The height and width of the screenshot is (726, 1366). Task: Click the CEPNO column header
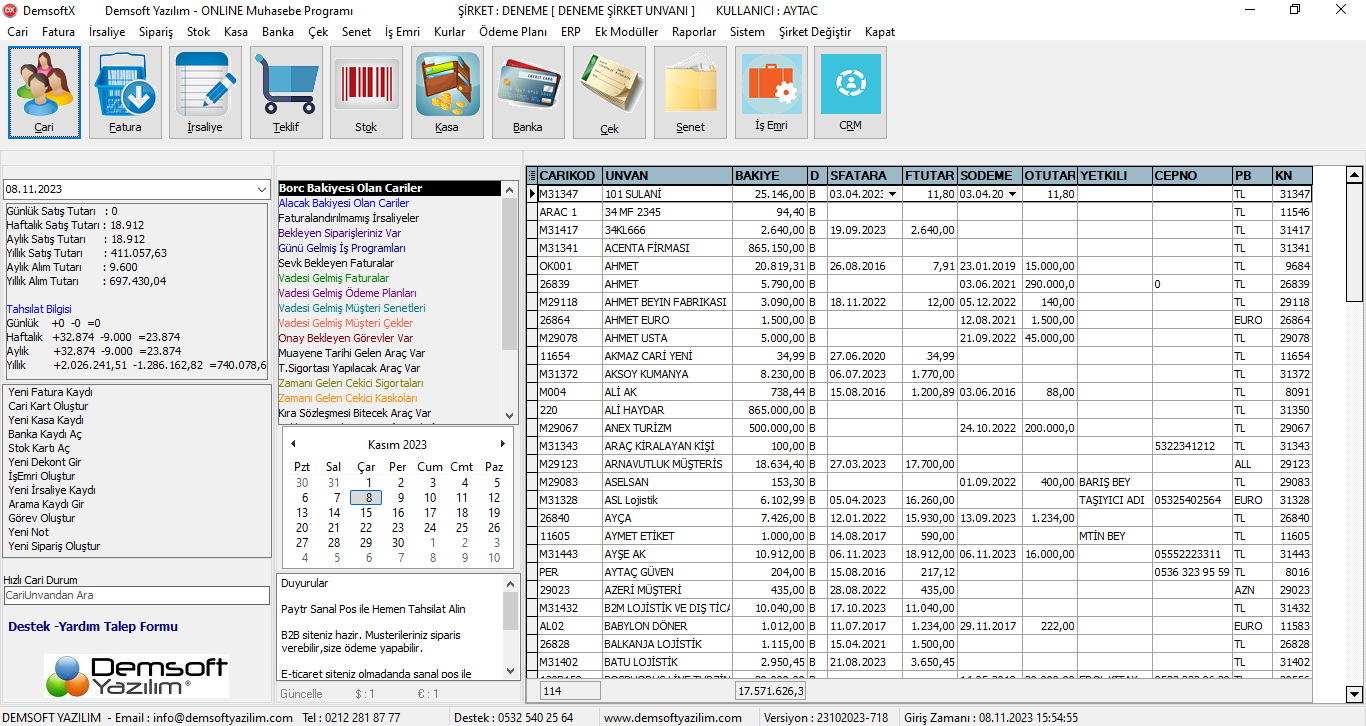pyautogui.click(x=1192, y=176)
